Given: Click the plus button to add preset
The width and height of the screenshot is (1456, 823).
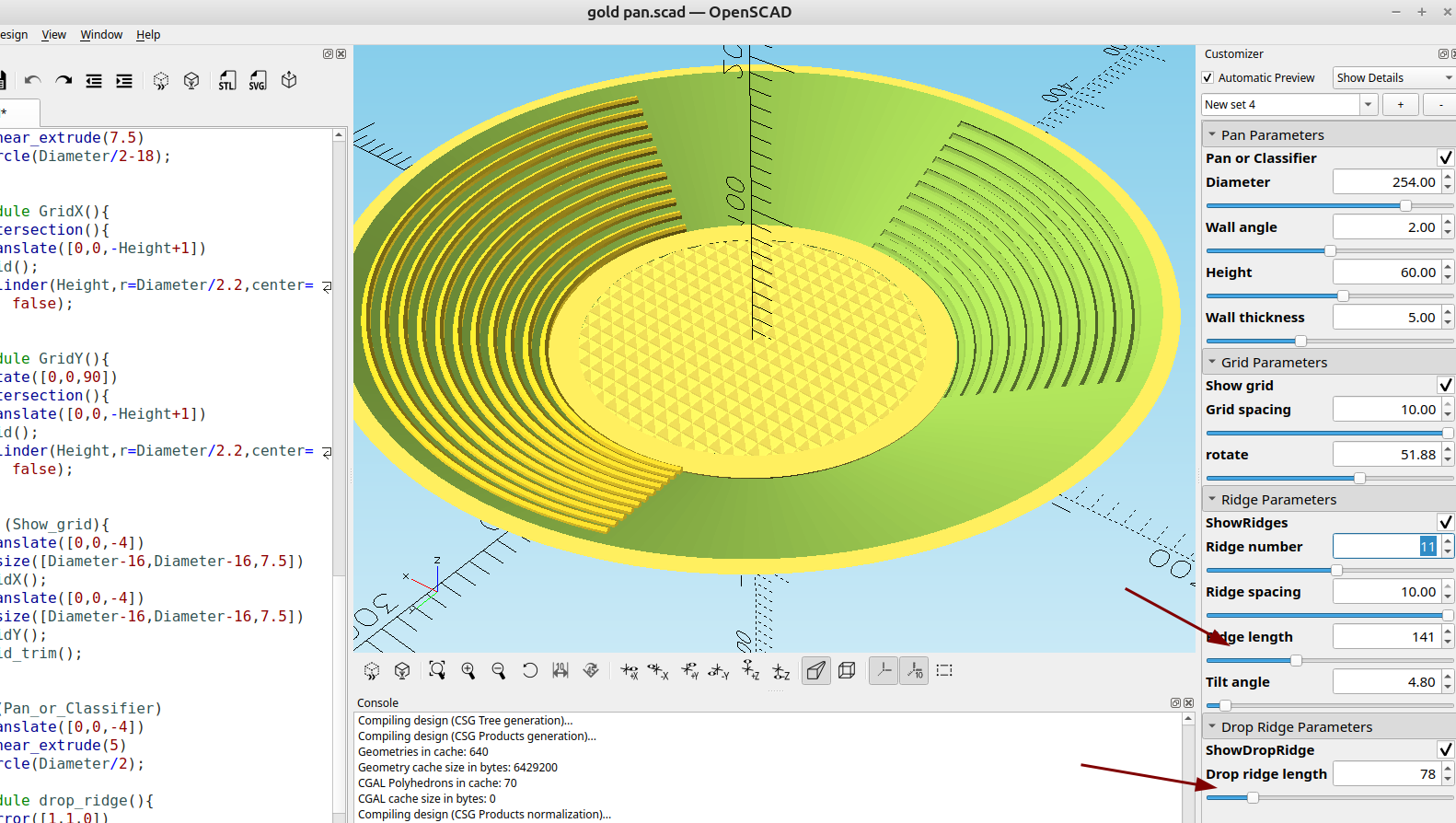Looking at the screenshot, I should (1401, 105).
